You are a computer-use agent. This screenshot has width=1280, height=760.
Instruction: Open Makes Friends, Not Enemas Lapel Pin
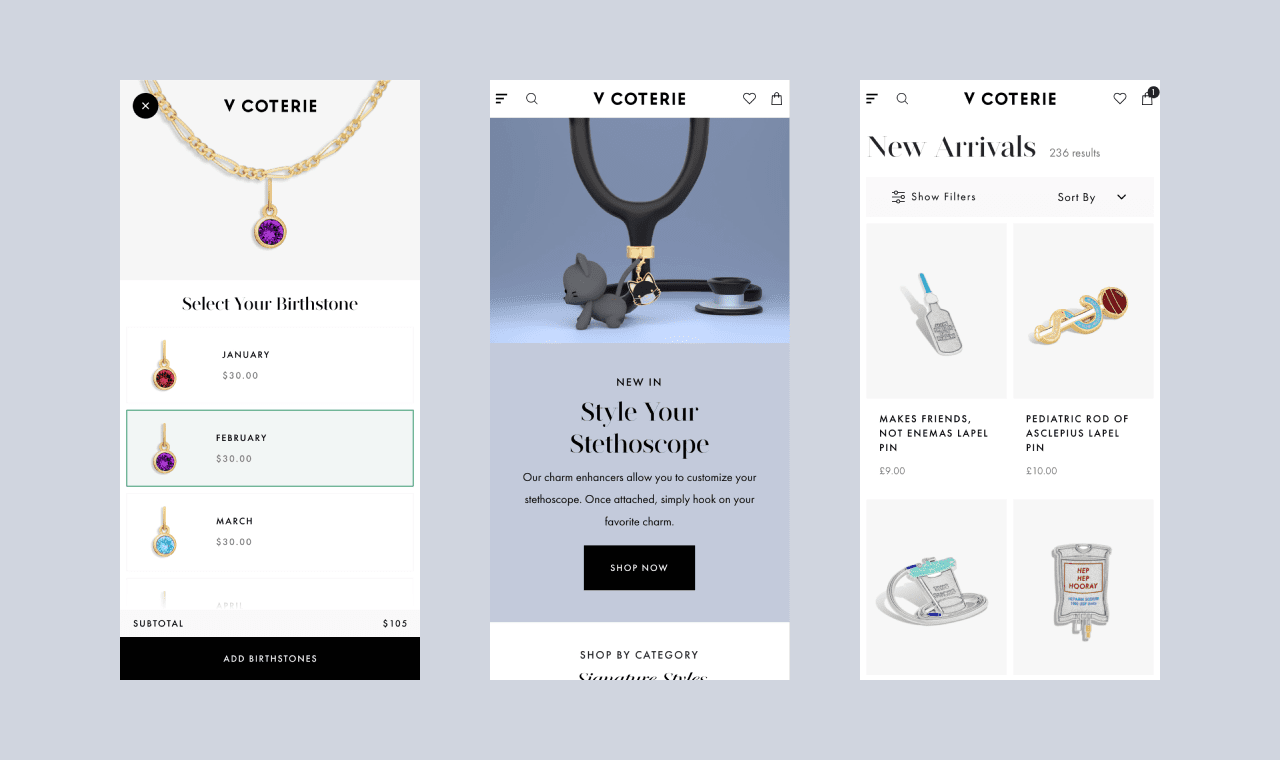click(x=934, y=433)
